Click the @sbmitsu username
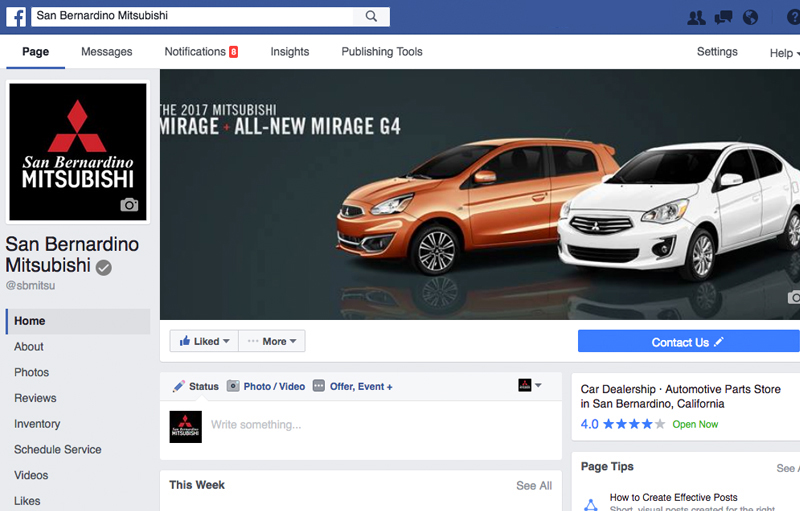Image resolution: width=800 pixels, height=511 pixels. coord(31,286)
